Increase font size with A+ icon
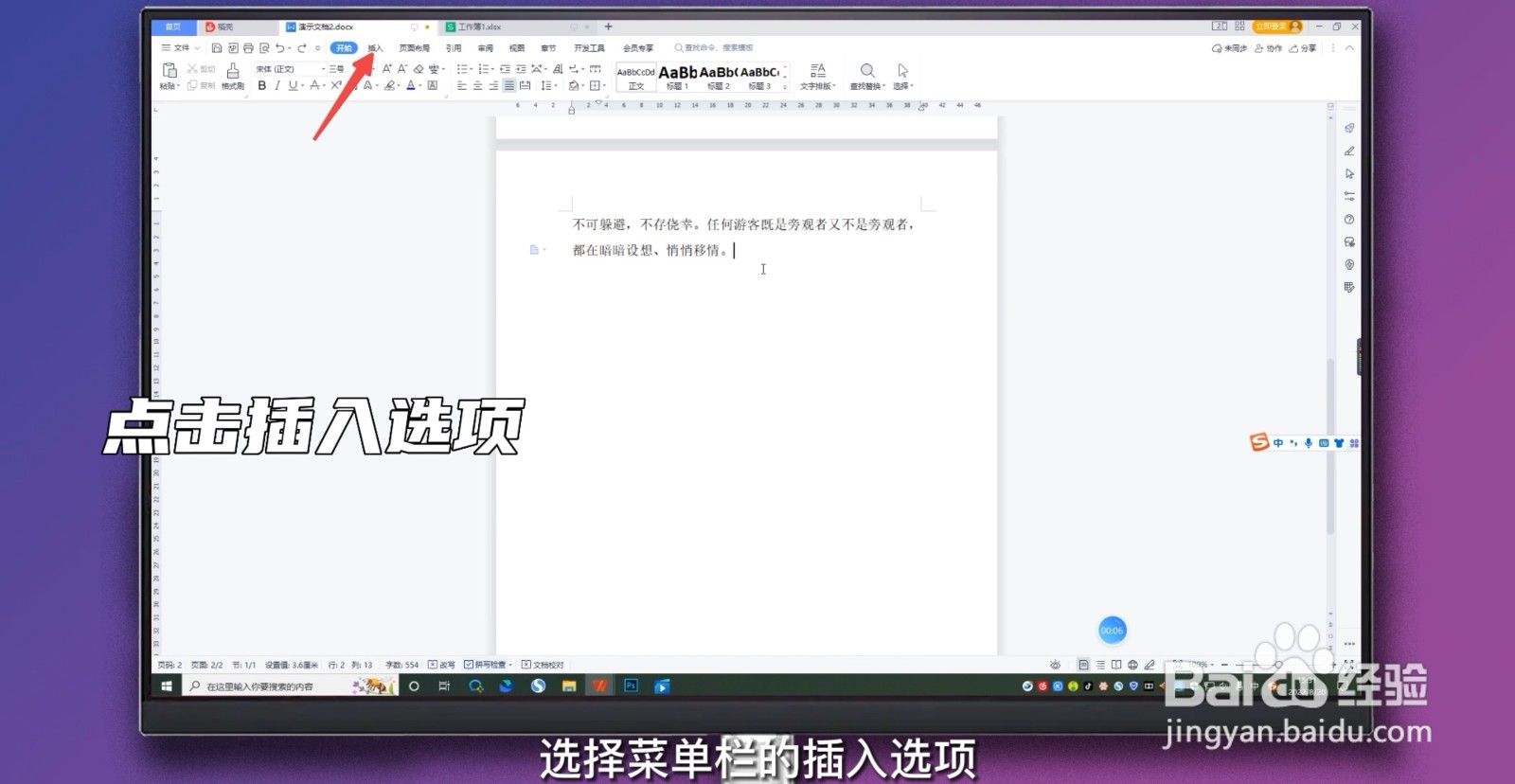 click(x=386, y=68)
